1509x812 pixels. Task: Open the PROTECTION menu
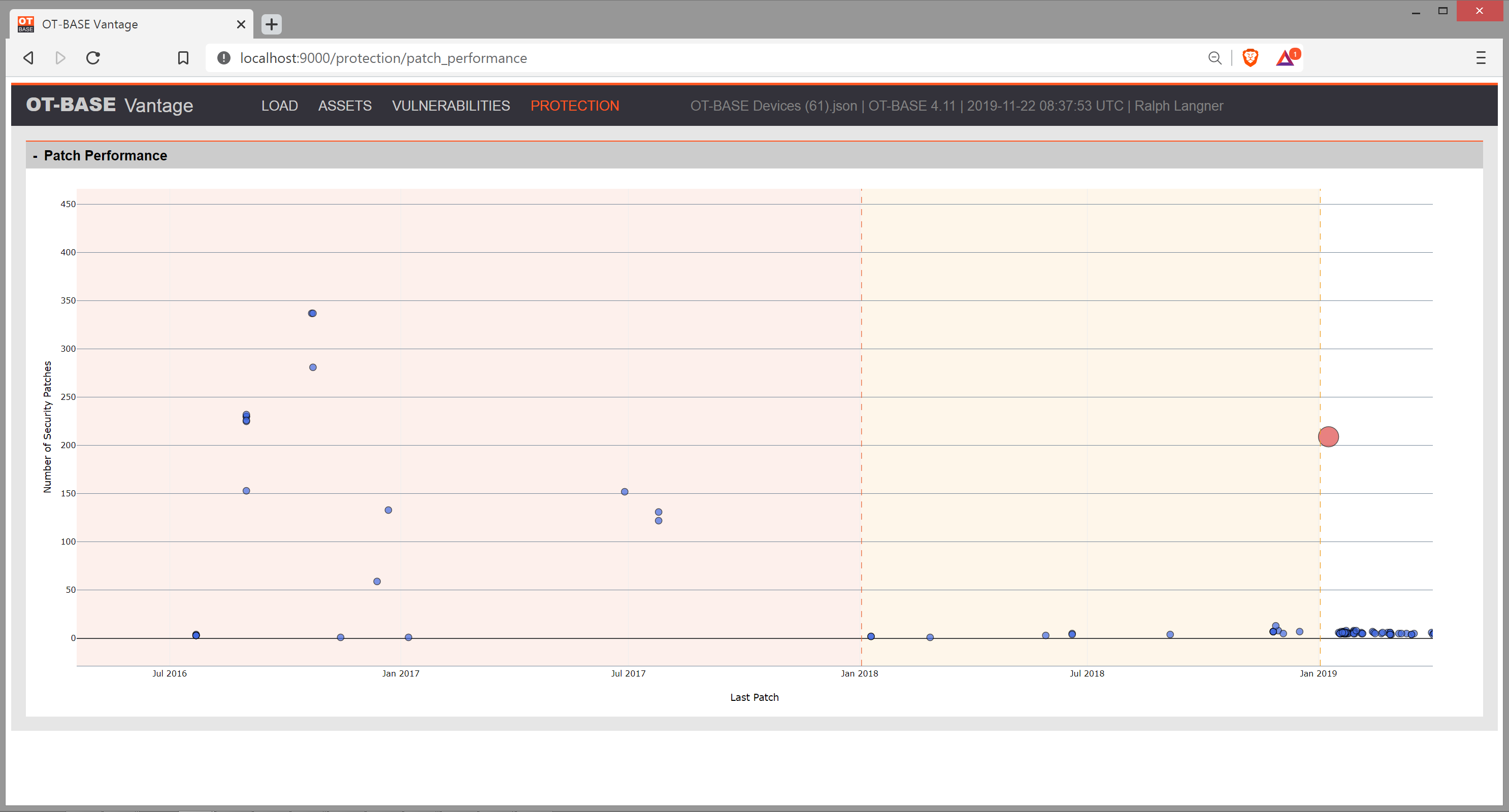click(575, 106)
